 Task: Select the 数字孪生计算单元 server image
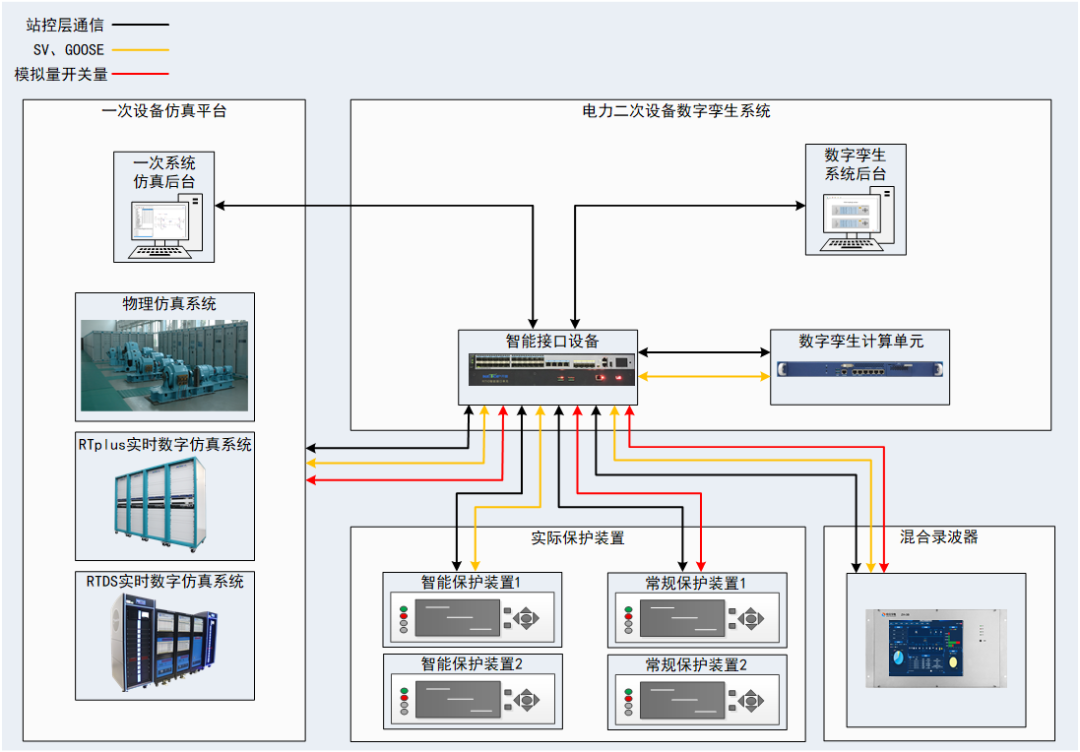(x=860, y=369)
